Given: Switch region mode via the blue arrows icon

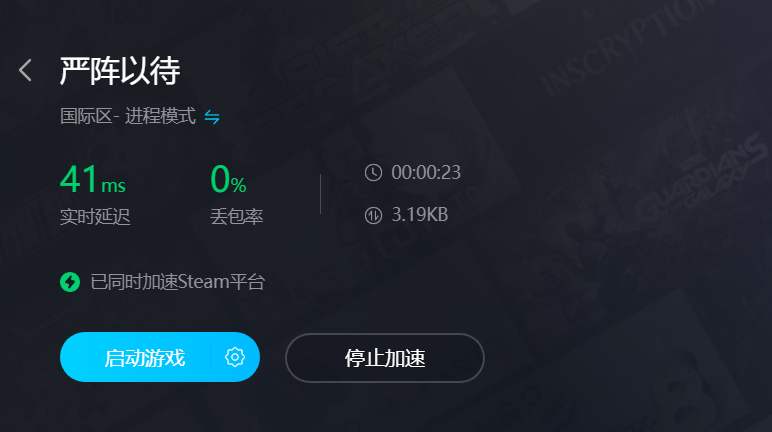Looking at the screenshot, I should pos(212,117).
